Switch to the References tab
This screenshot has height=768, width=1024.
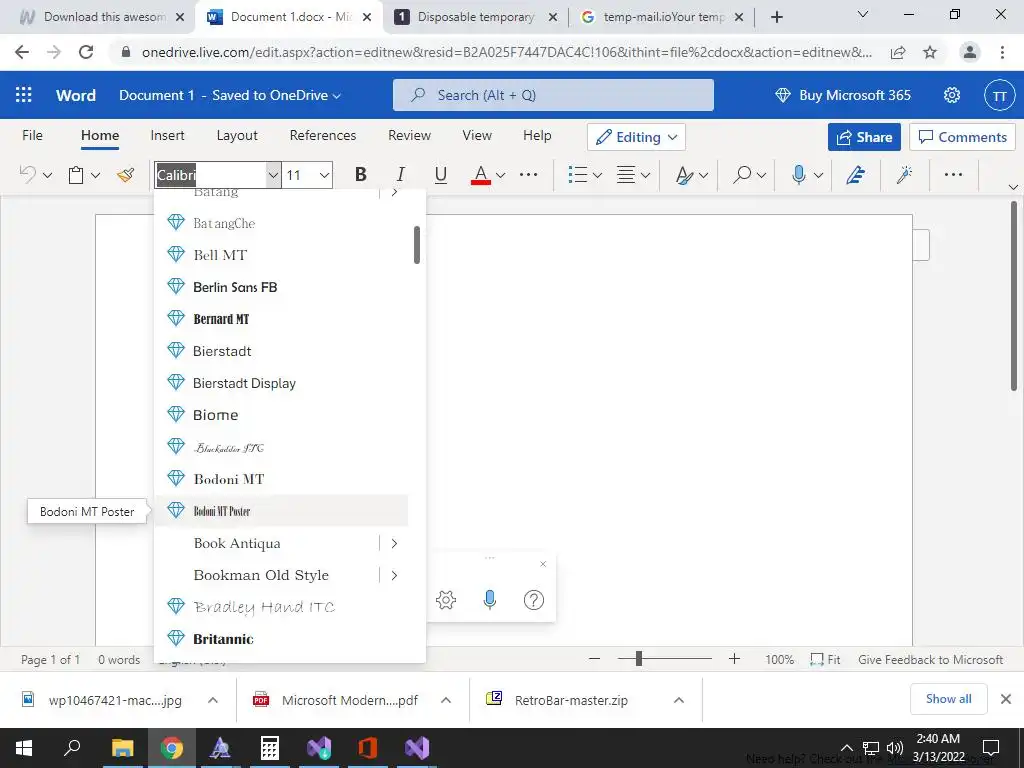click(323, 135)
